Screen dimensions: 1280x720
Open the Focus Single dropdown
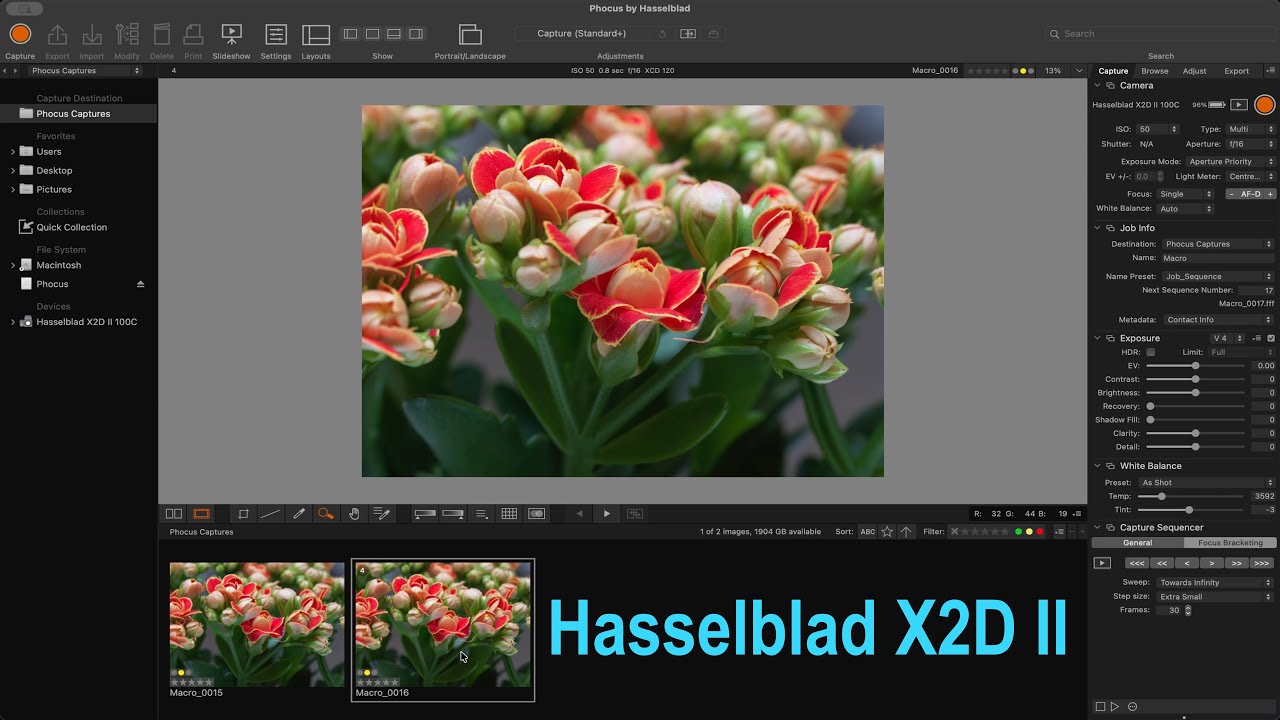point(1186,194)
